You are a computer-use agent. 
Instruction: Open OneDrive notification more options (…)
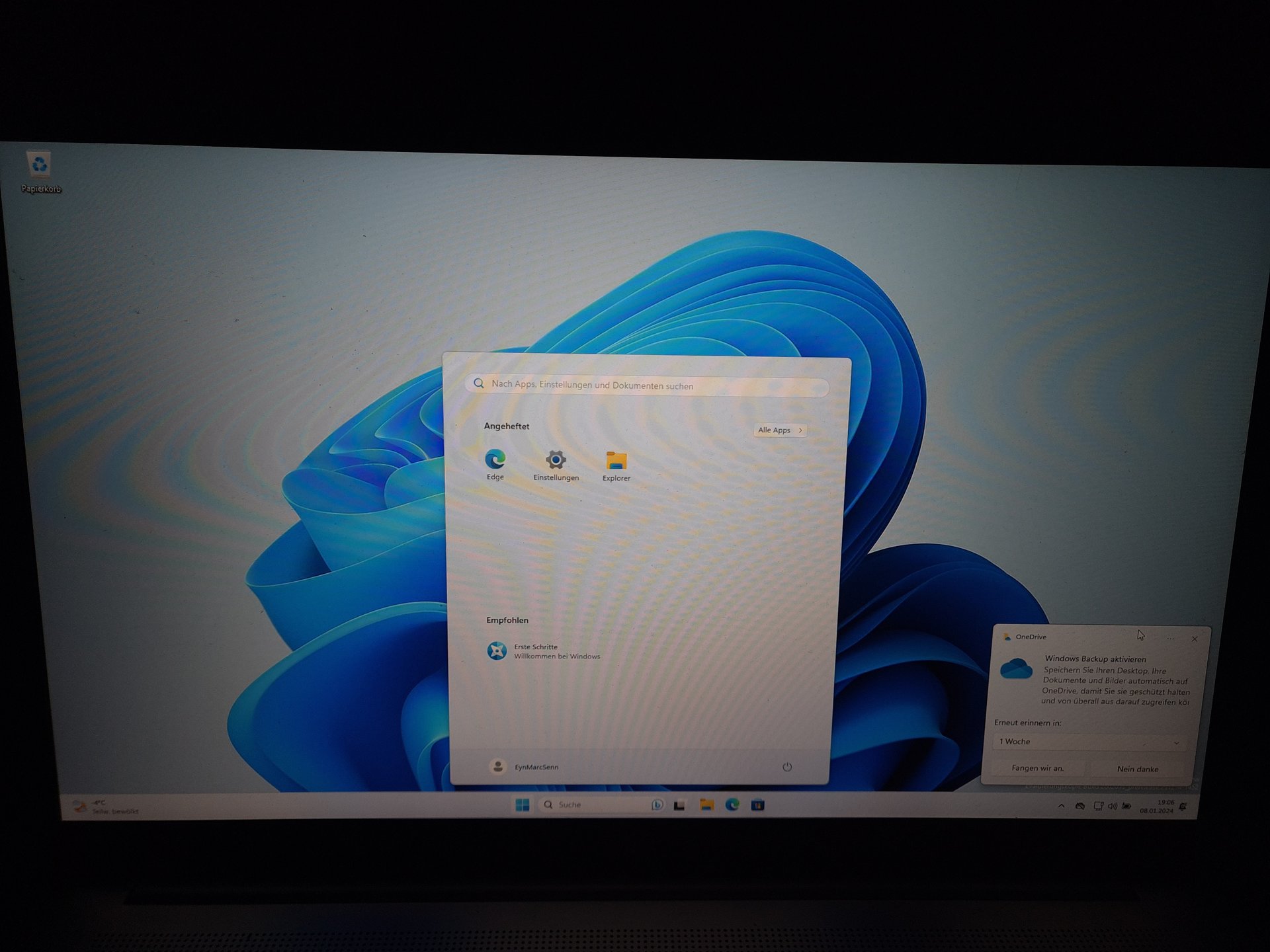(x=1171, y=639)
